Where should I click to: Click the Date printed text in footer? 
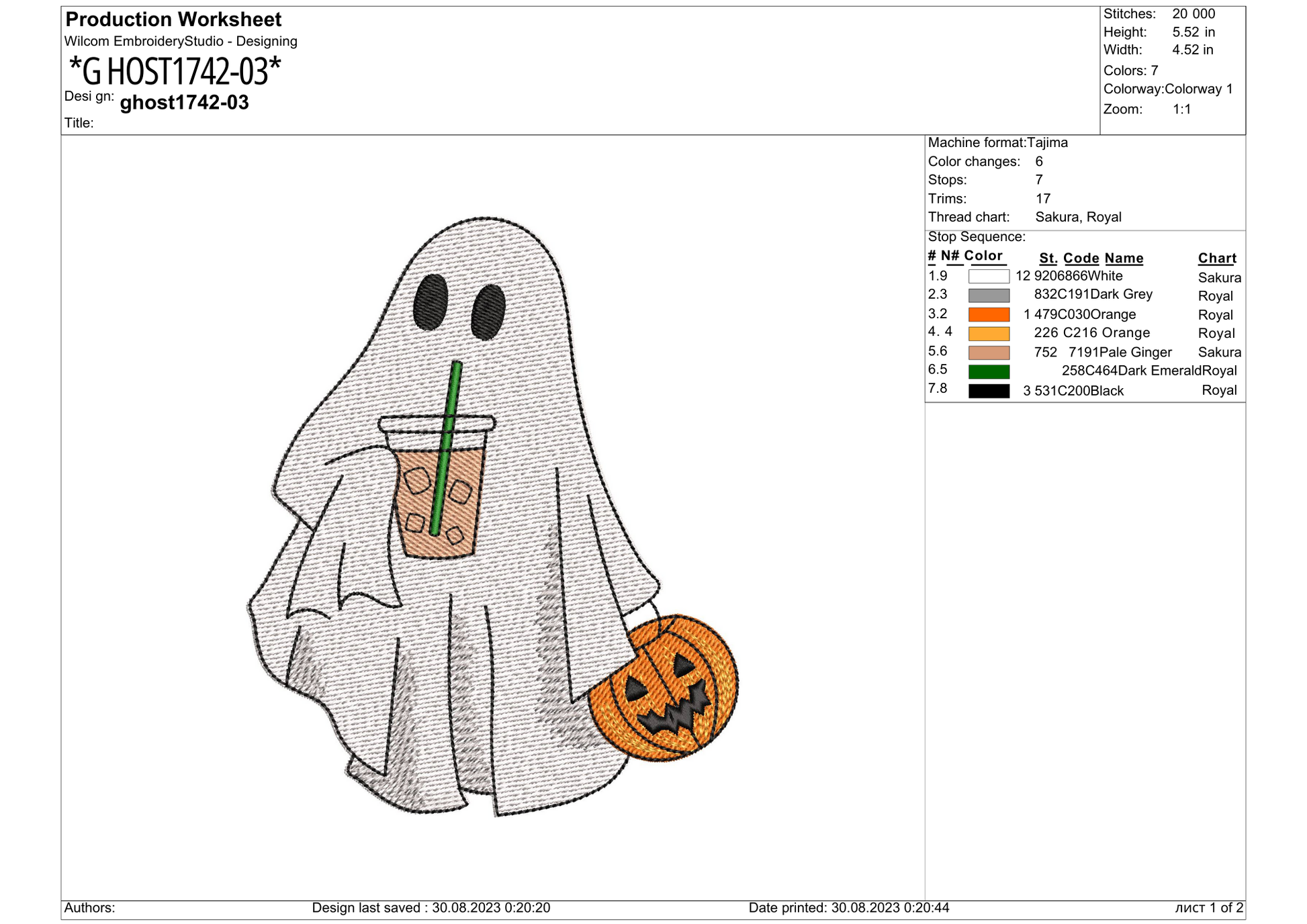pos(848,908)
